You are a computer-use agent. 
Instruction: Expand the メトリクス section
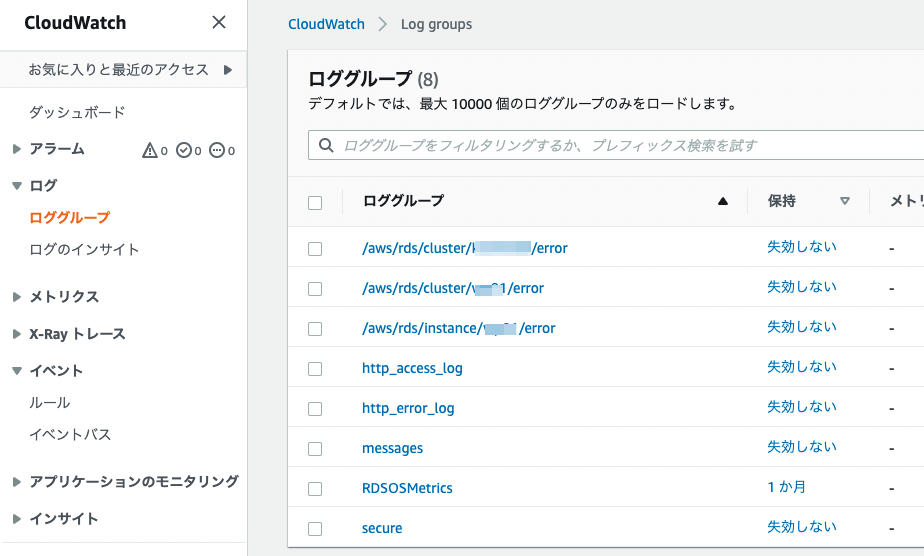[x=16, y=297]
